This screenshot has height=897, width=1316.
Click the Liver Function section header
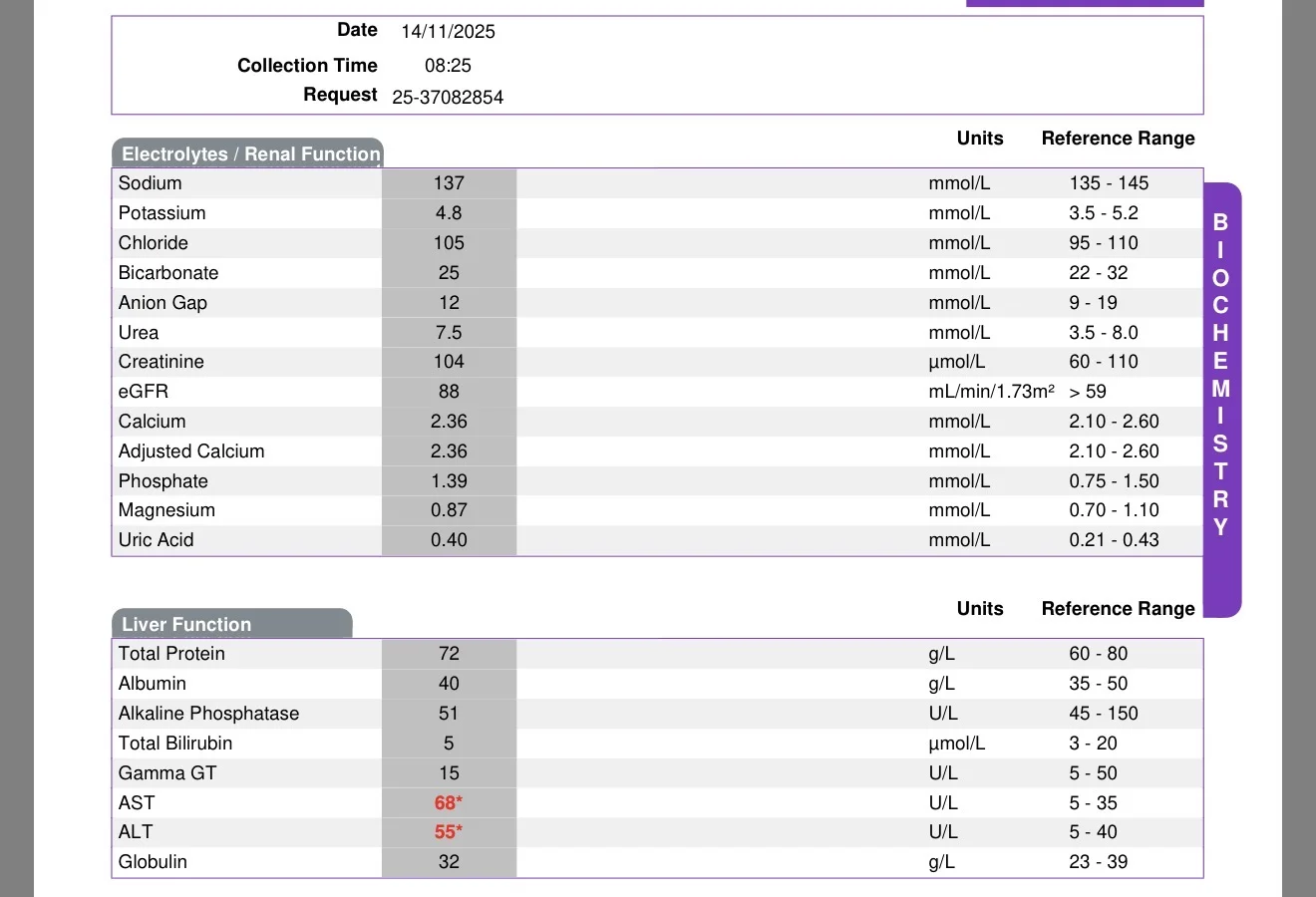point(231,624)
